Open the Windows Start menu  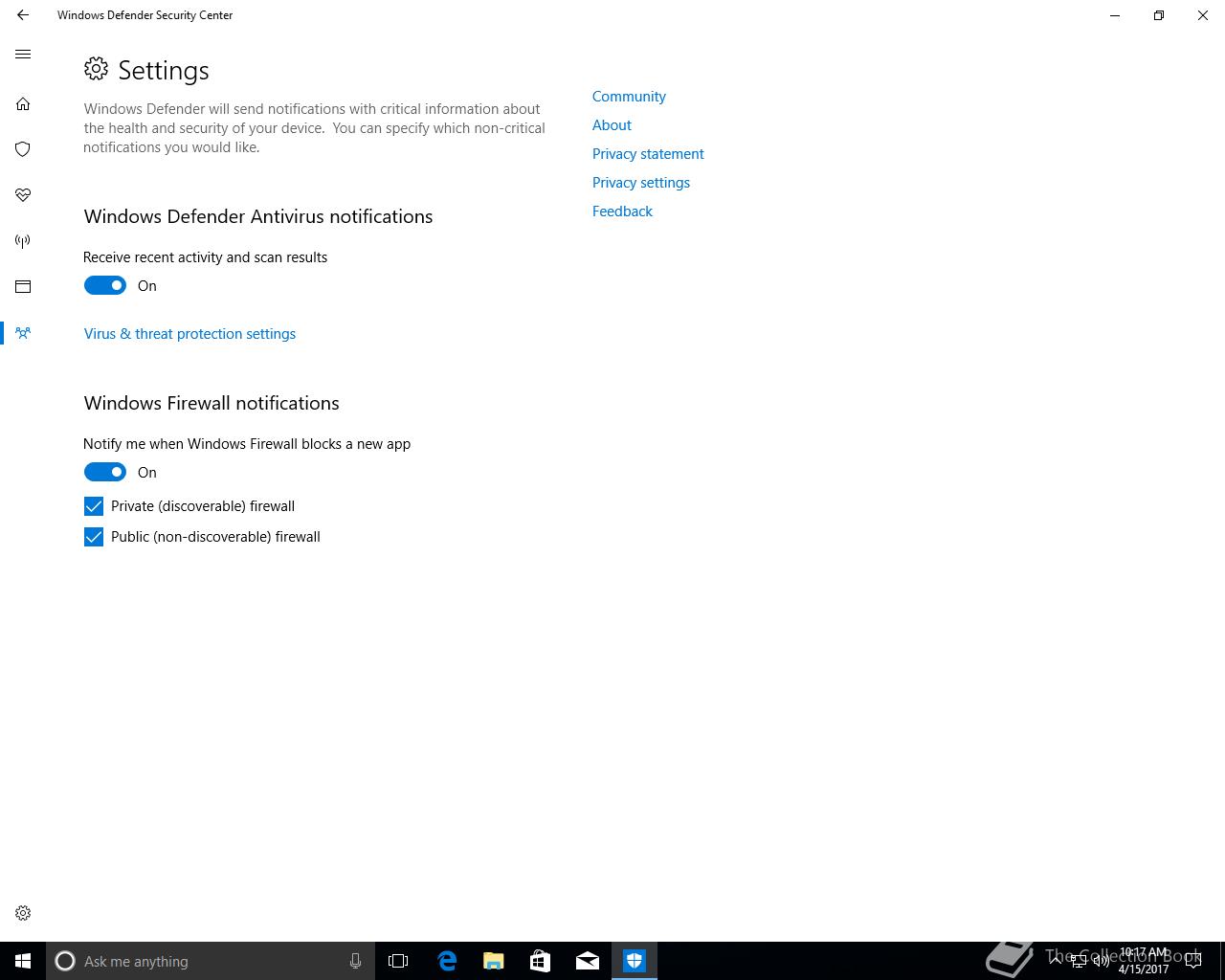coord(23,961)
